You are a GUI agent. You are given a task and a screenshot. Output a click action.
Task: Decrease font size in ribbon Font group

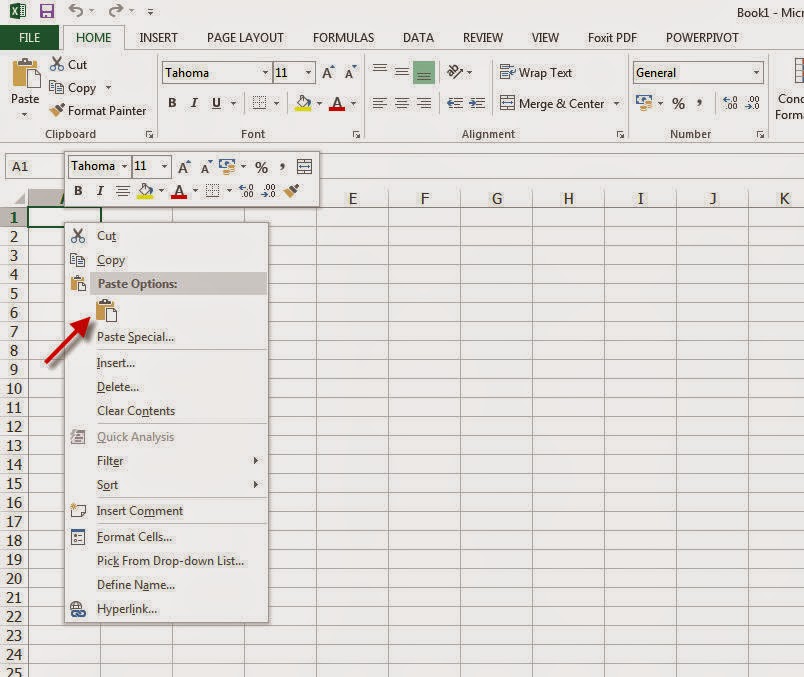pyautogui.click(x=350, y=73)
